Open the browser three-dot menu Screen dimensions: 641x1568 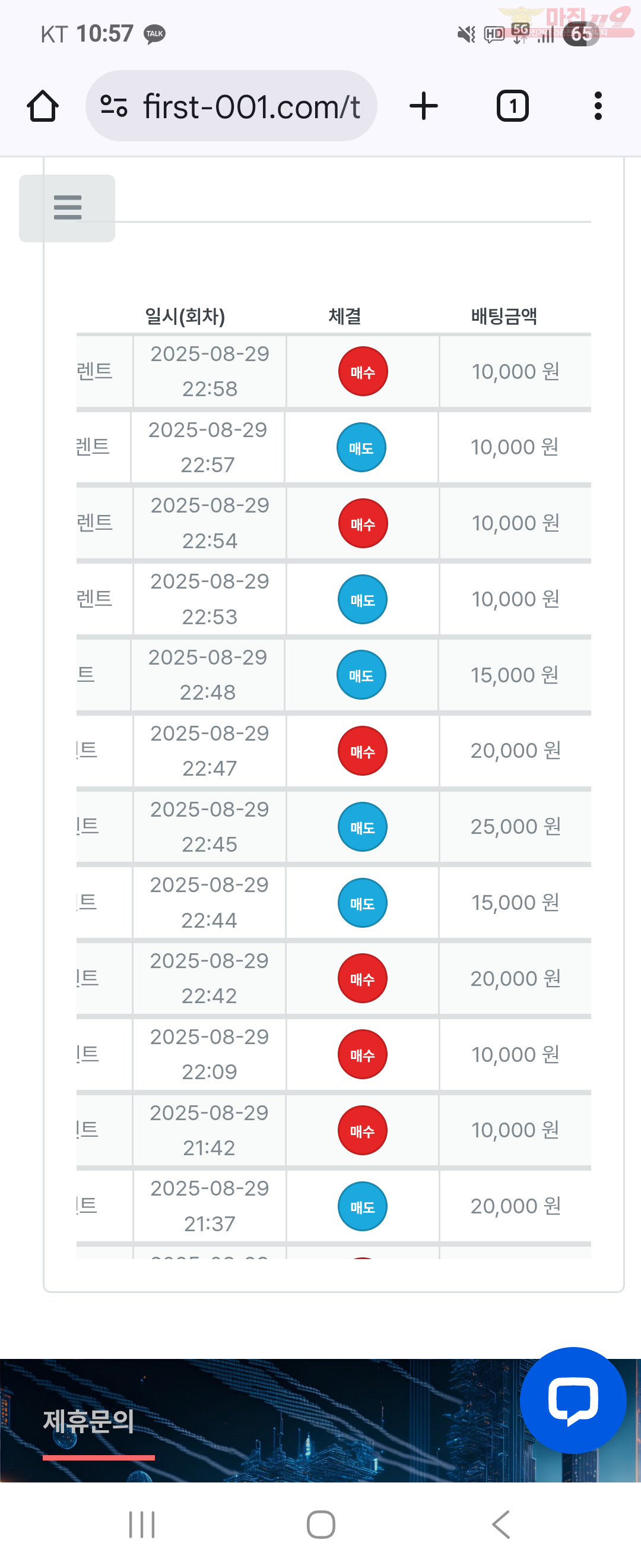[x=598, y=106]
